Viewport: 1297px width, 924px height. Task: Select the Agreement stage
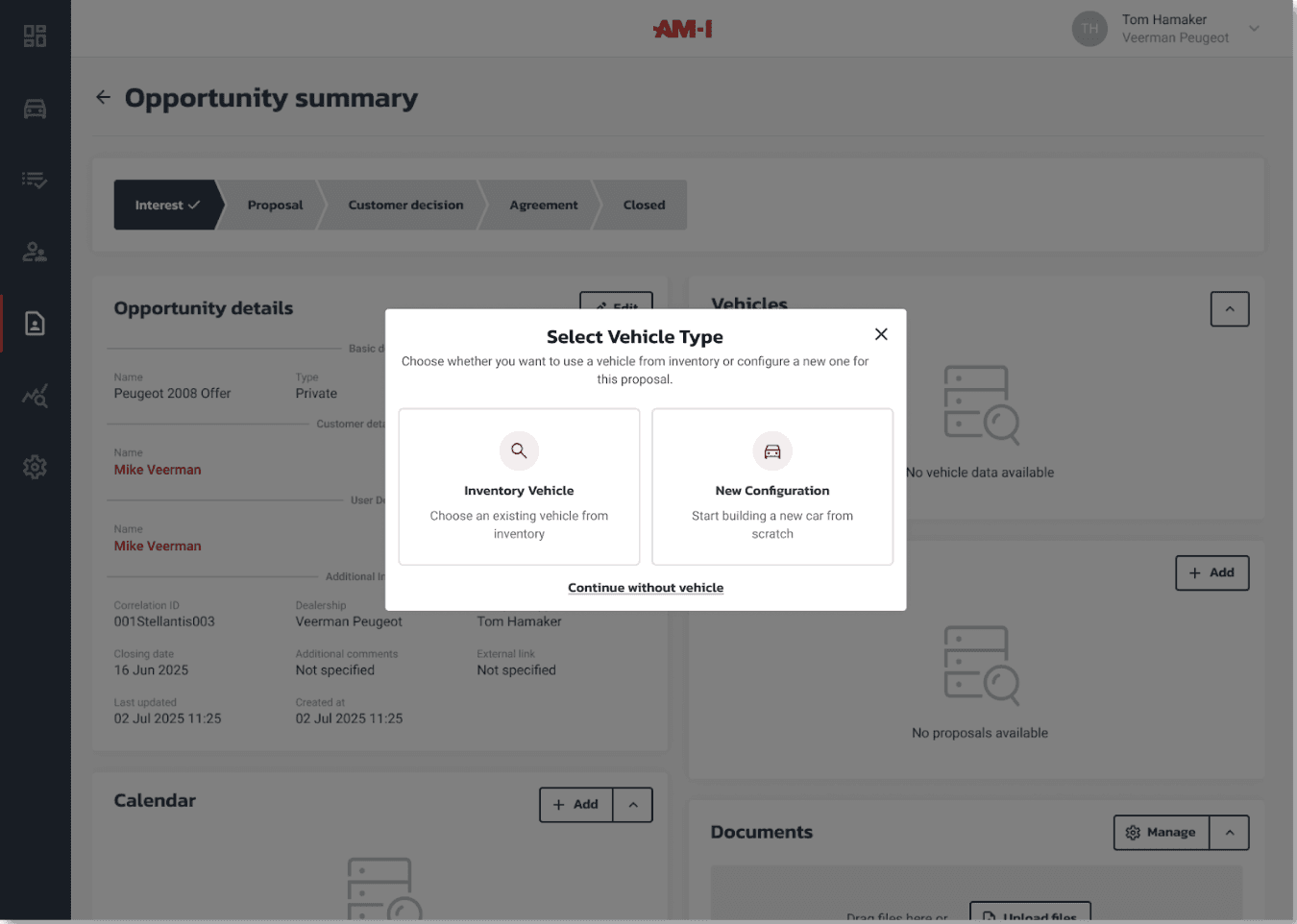tap(544, 205)
